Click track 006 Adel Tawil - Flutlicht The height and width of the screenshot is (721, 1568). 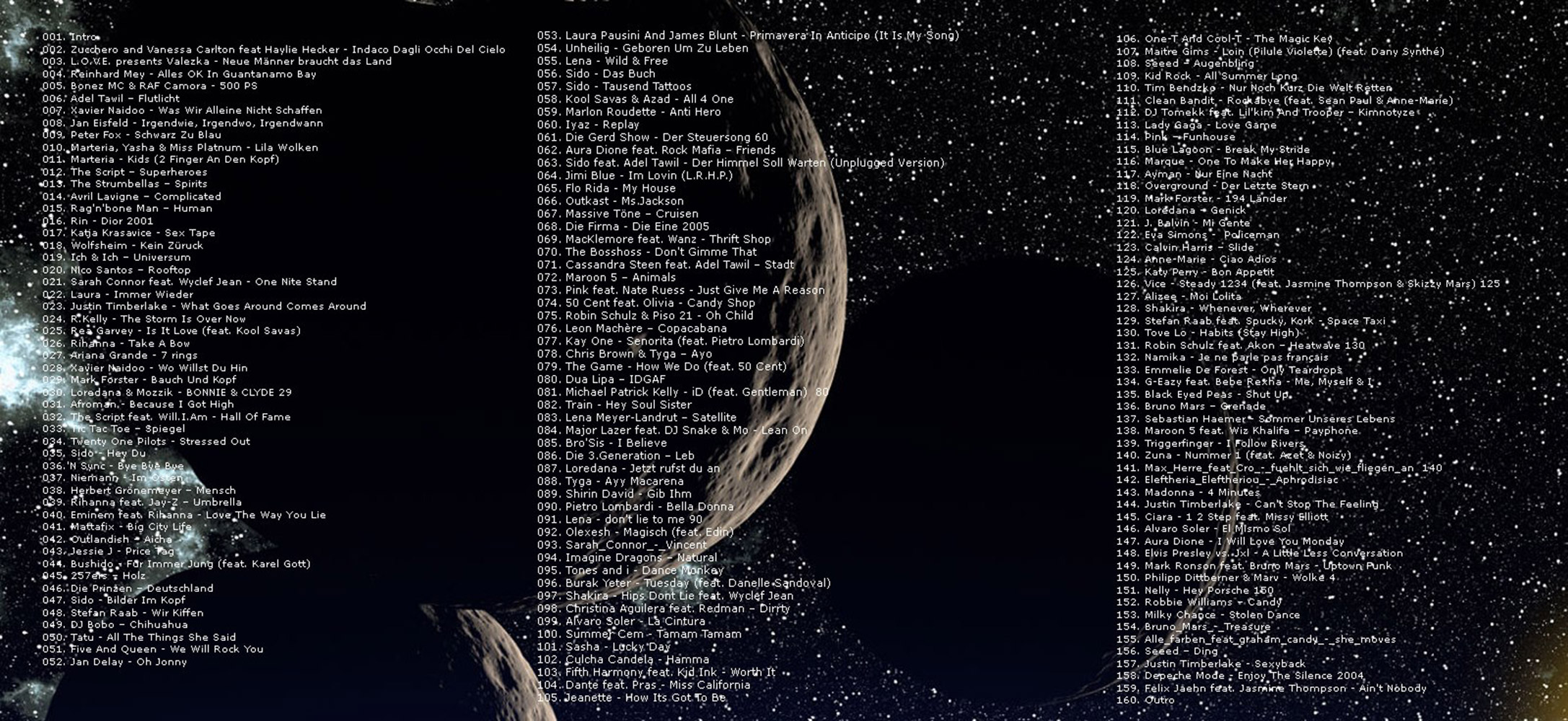point(110,98)
